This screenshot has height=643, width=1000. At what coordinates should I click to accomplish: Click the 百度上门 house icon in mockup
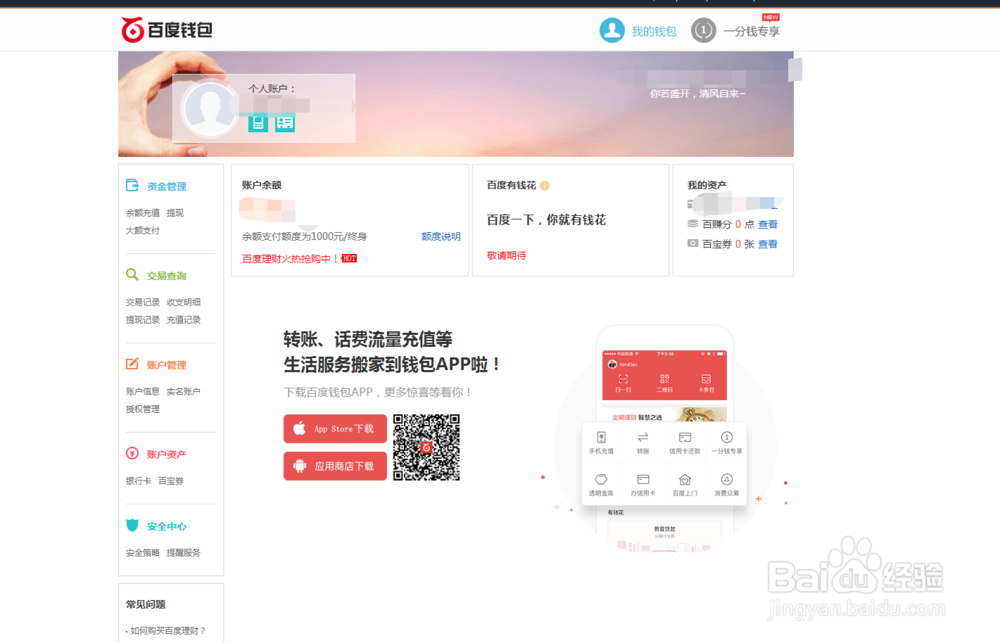click(x=685, y=480)
